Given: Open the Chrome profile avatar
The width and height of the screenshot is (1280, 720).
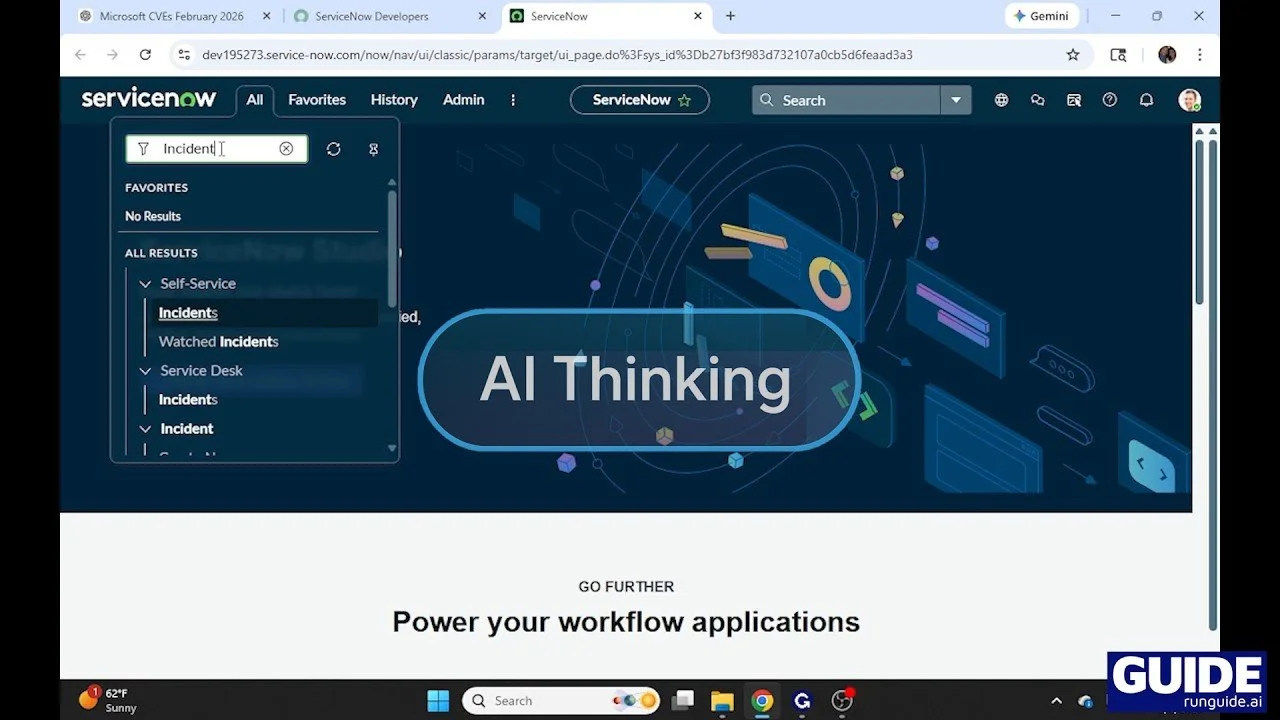Looking at the screenshot, I should [1167, 55].
